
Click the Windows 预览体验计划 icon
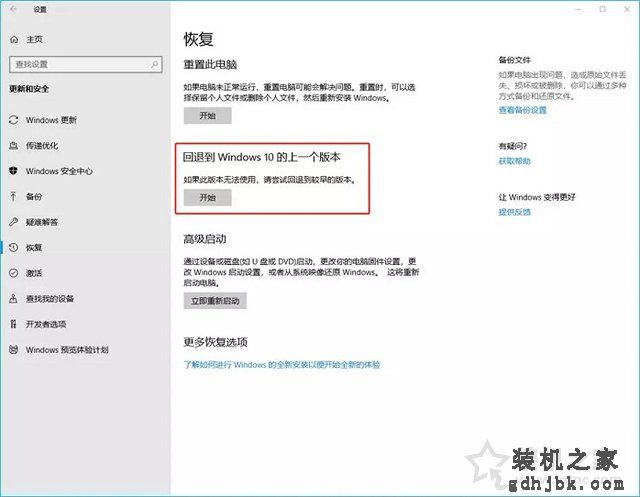[13, 349]
